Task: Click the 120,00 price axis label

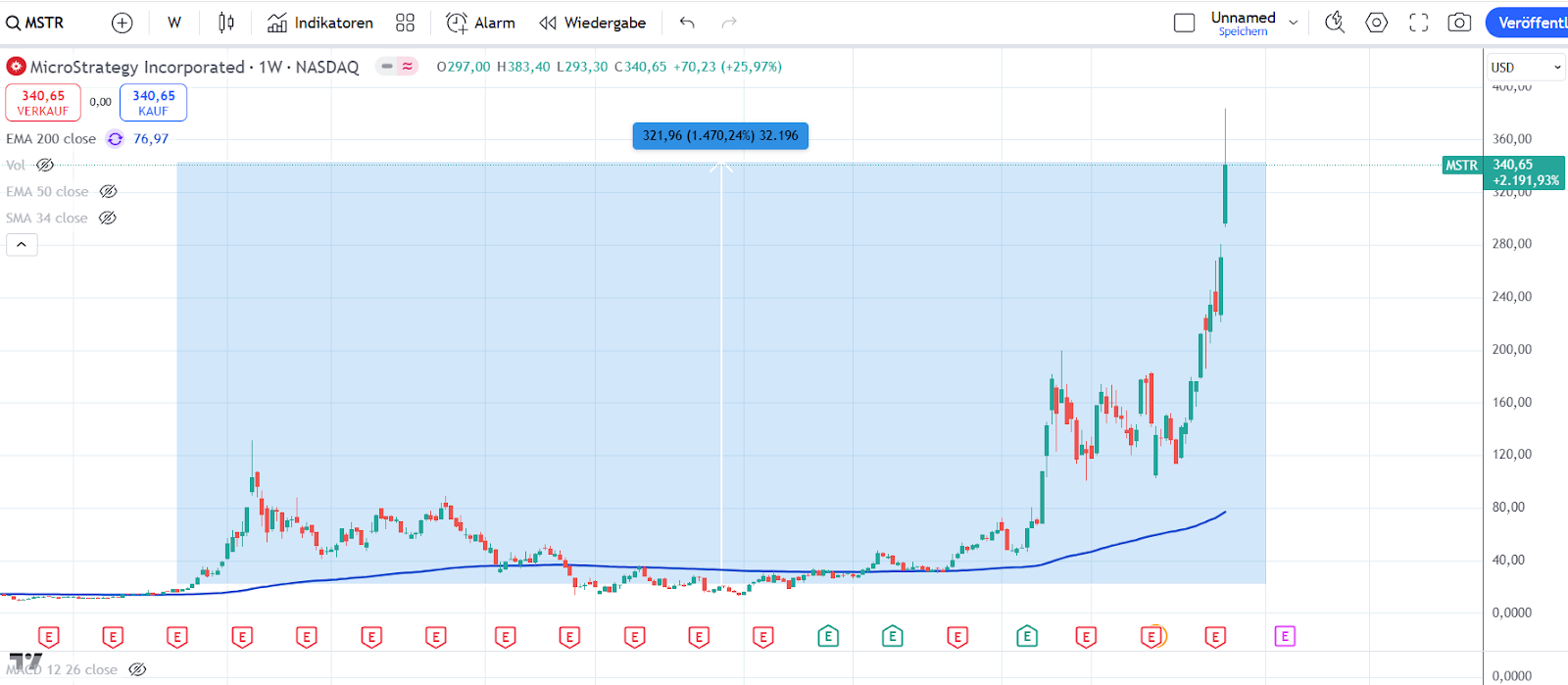Action: (x=1511, y=455)
